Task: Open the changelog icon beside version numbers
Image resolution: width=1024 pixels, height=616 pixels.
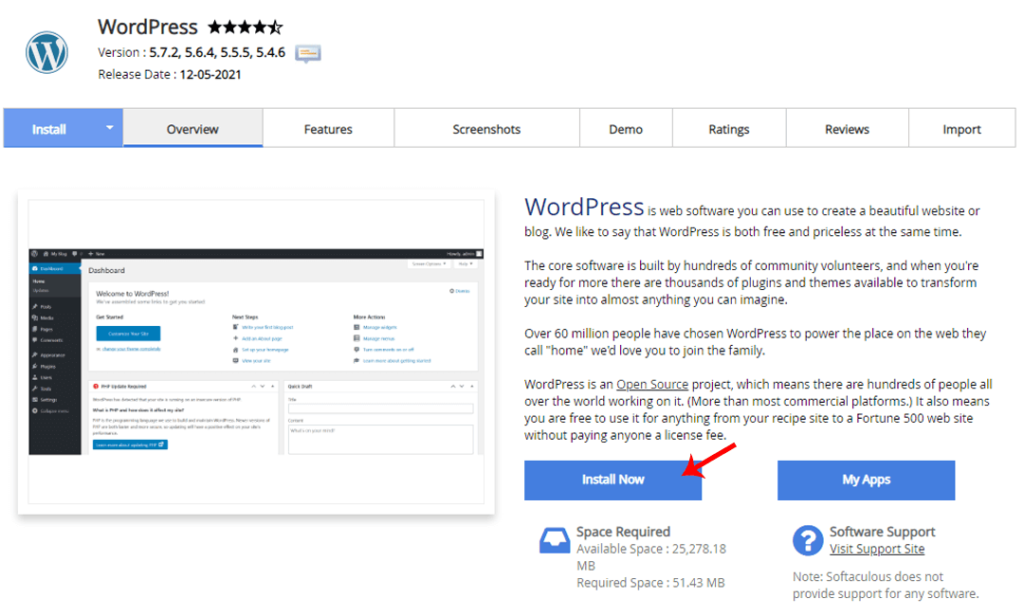Action: 308,53
